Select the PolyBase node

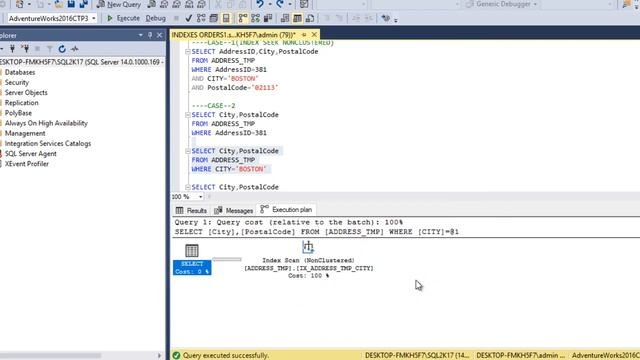click(18, 113)
